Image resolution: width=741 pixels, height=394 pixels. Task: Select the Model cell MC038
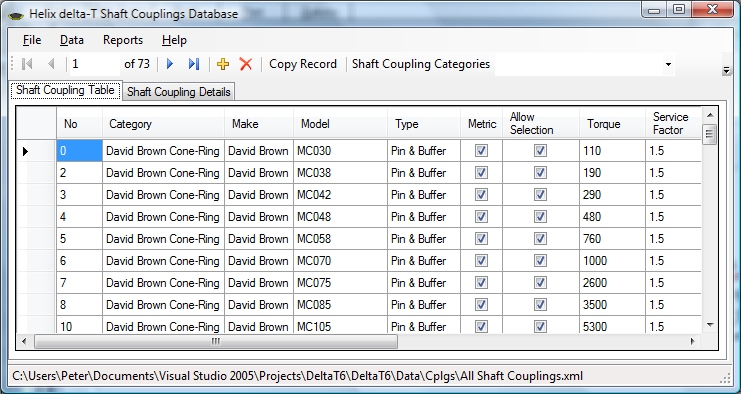pyautogui.click(x=340, y=173)
